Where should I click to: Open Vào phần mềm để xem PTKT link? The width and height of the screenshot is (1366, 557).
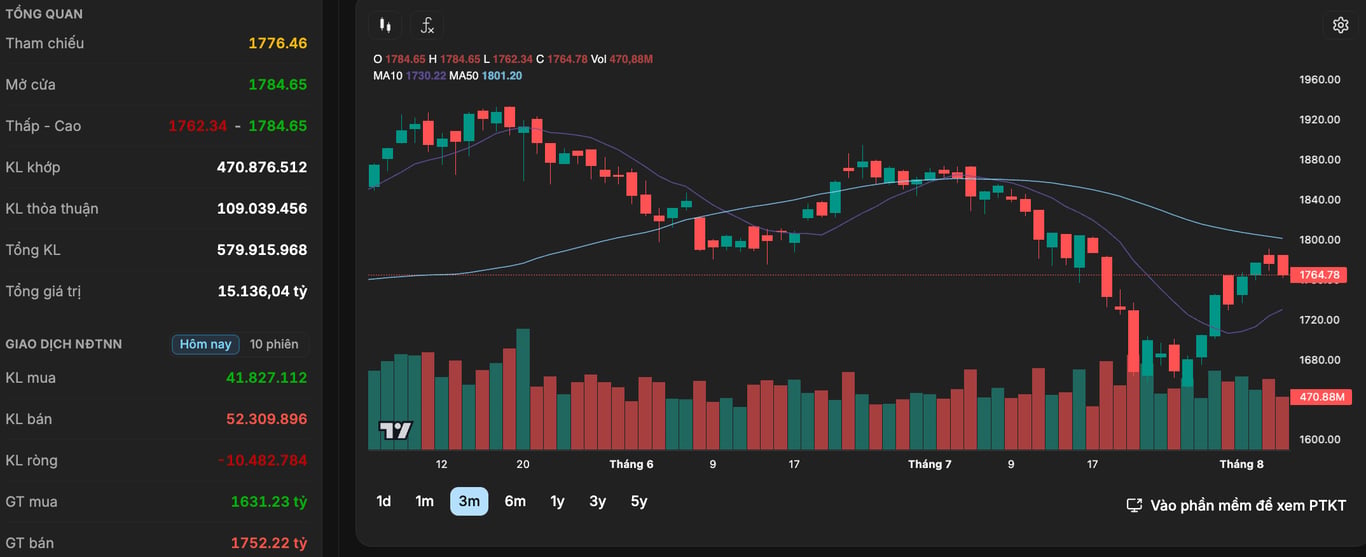(x=1248, y=505)
